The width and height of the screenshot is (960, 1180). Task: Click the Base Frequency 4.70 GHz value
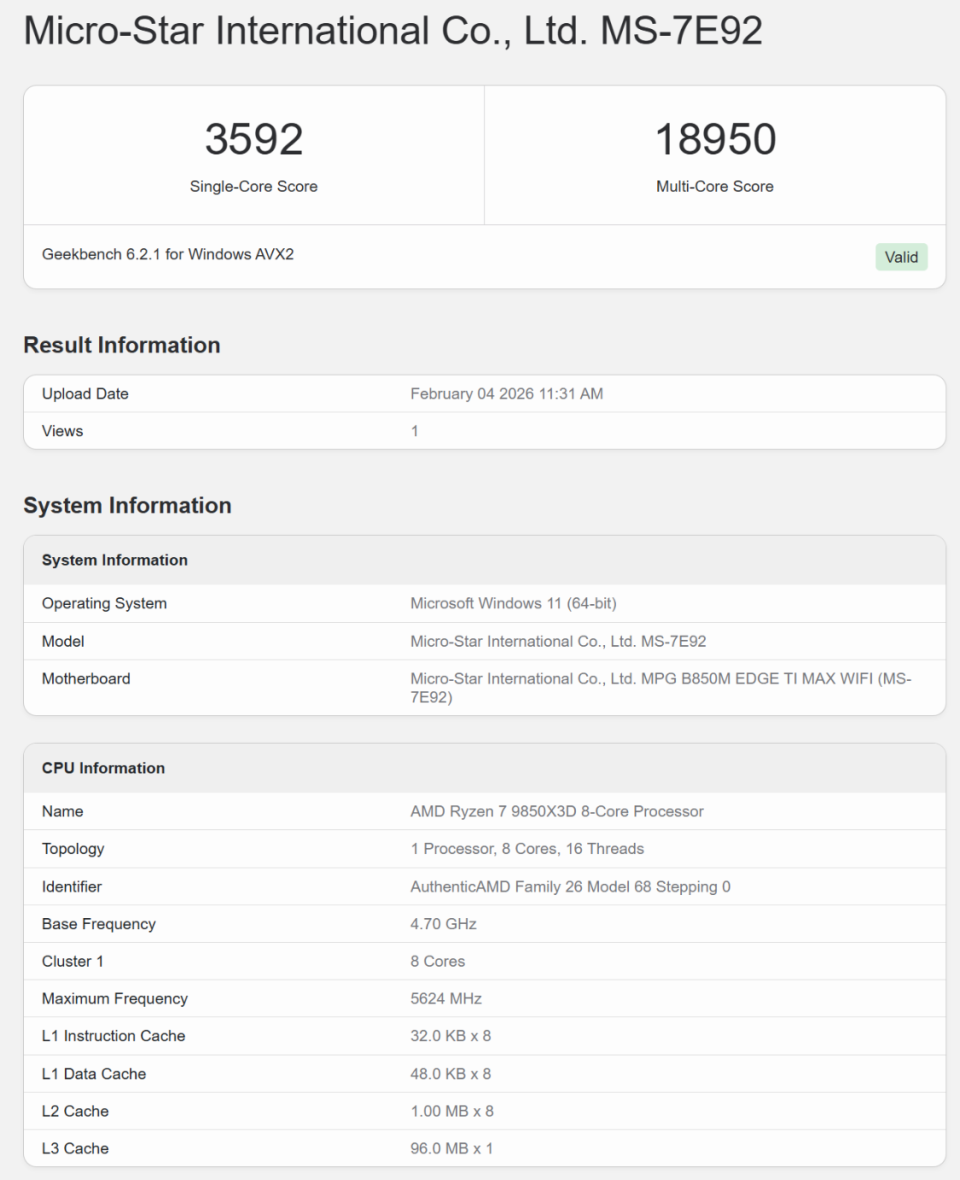pyautogui.click(x=443, y=924)
